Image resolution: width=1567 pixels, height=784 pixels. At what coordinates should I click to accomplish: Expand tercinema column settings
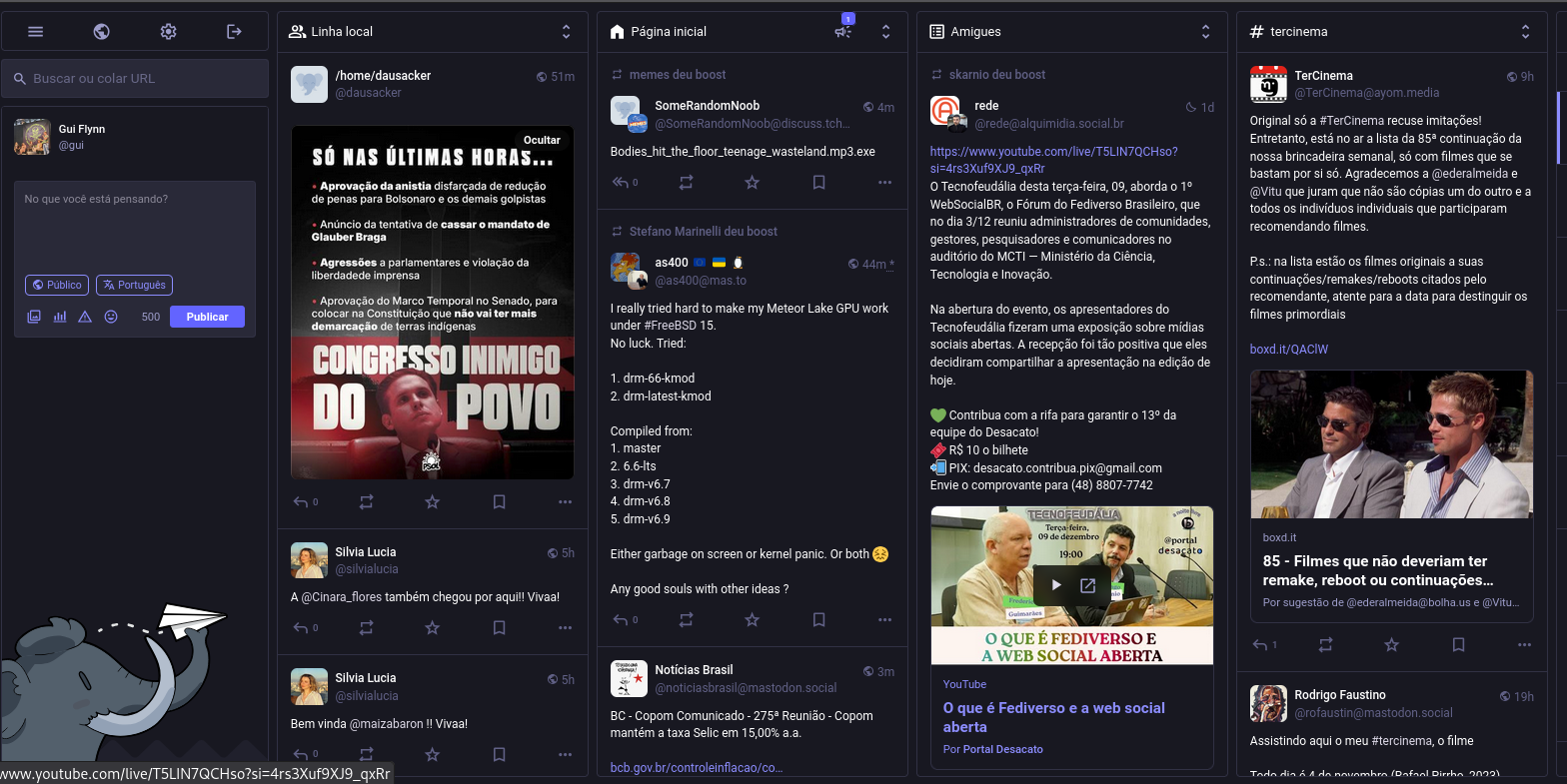pyautogui.click(x=1525, y=32)
